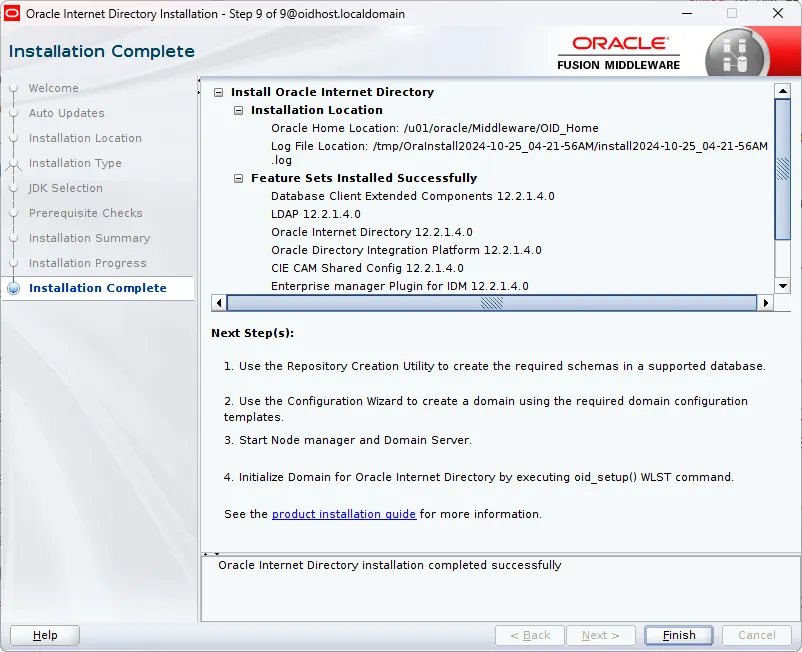The height and width of the screenshot is (652, 802).
Task: Click the Feature Sets Installed Successfully heading
Action: pyautogui.click(x=364, y=178)
